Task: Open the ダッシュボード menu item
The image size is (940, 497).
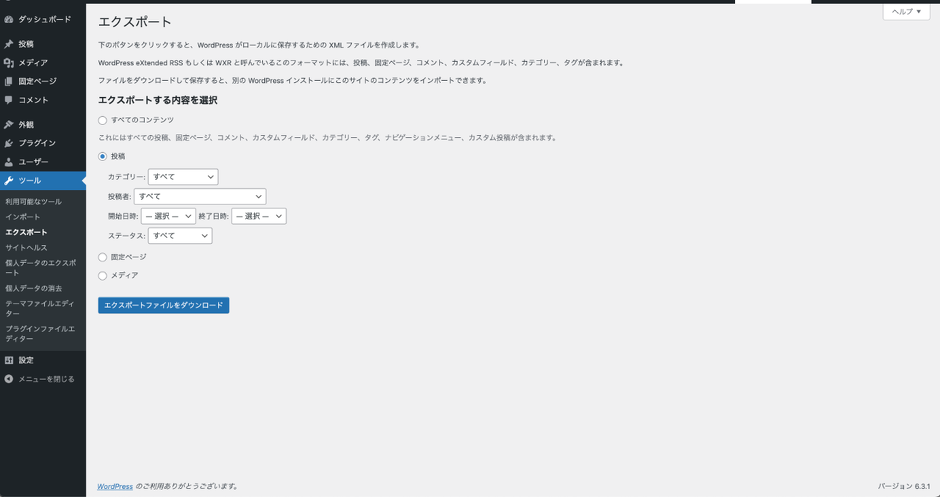Action: tap(43, 20)
